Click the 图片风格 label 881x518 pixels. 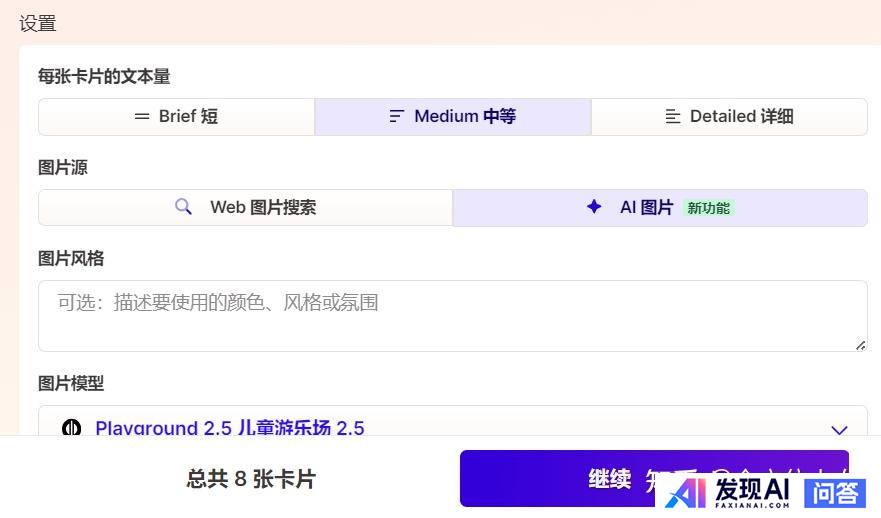[71, 258]
